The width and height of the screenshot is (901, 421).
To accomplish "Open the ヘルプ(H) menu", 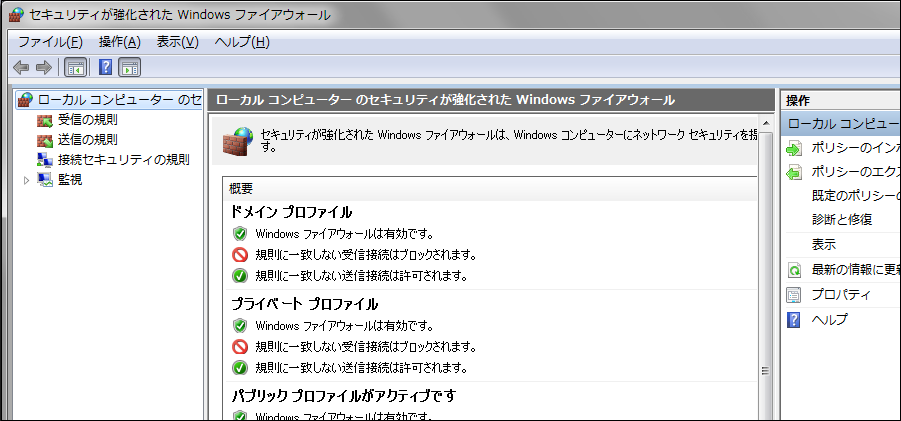I will 242,42.
